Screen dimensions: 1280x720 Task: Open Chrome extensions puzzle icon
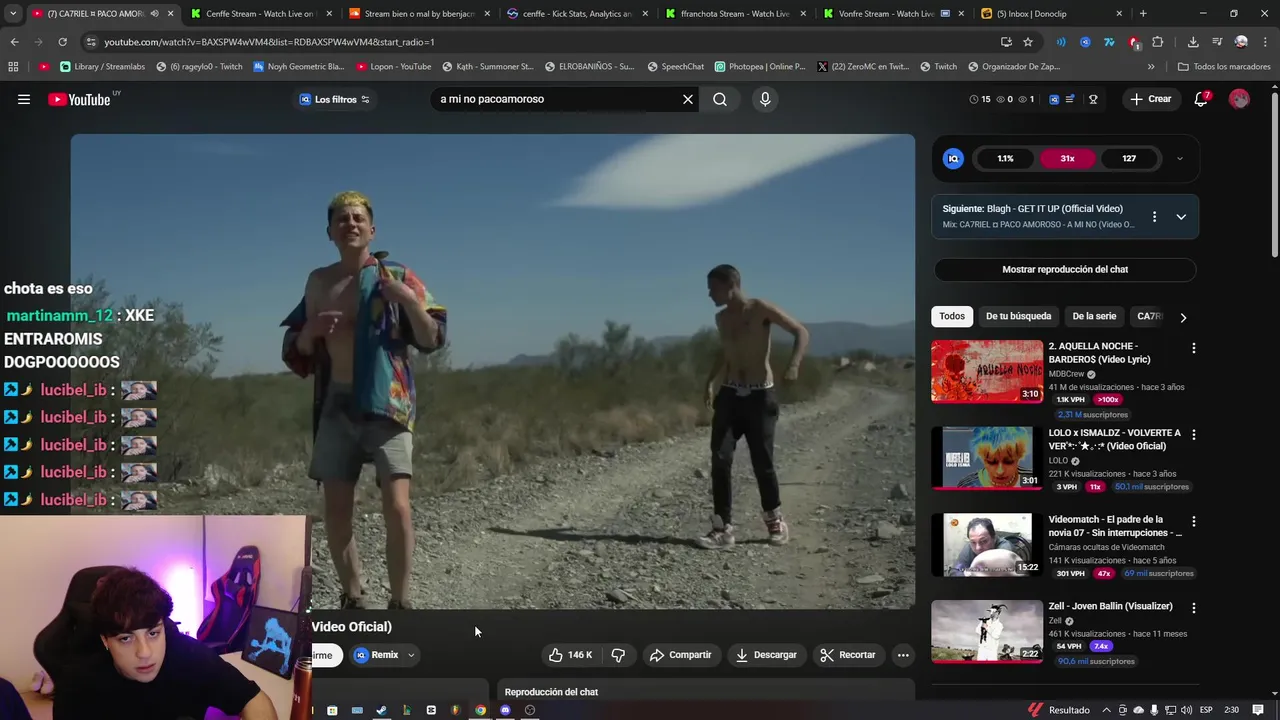coord(1157,42)
